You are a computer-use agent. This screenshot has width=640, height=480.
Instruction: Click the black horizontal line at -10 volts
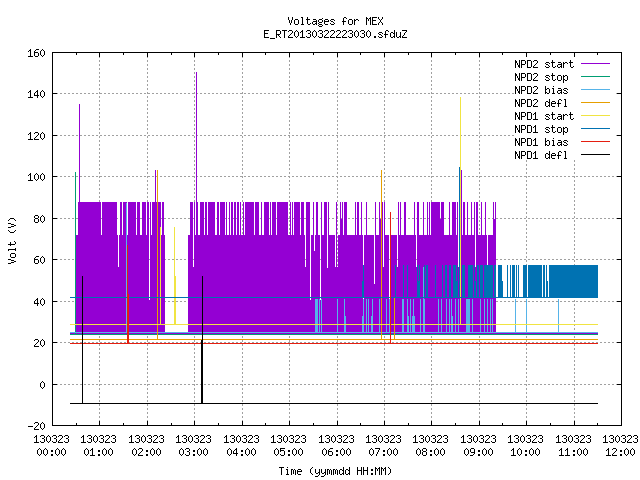[334, 404]
